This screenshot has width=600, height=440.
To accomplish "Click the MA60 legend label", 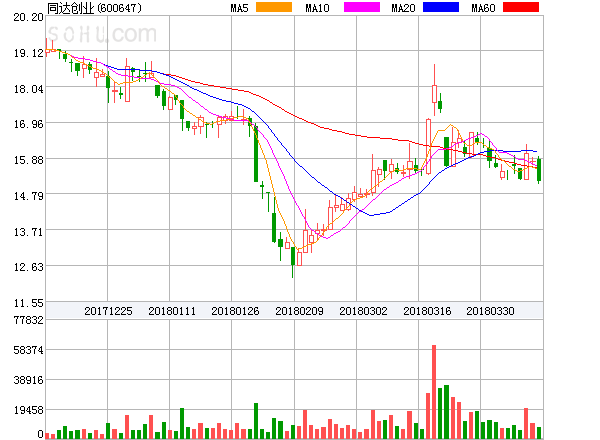I will click(483, 8).
